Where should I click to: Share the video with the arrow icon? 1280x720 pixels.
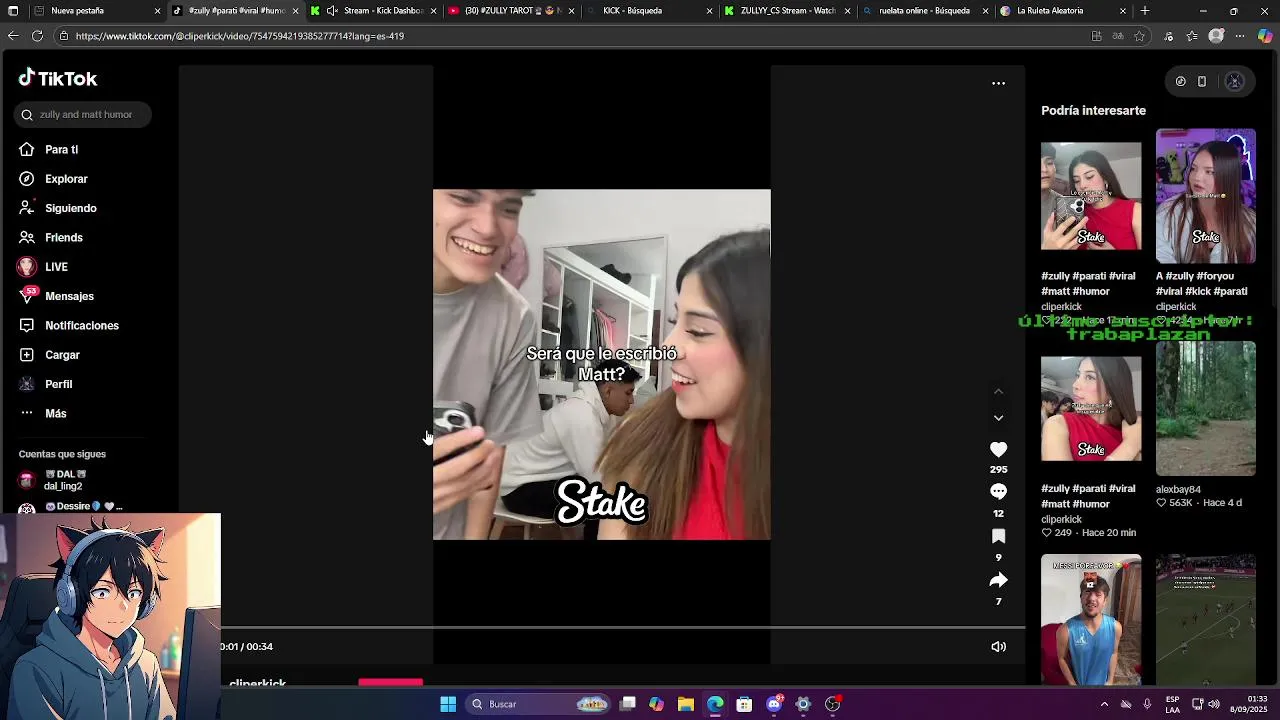(998, 580)
